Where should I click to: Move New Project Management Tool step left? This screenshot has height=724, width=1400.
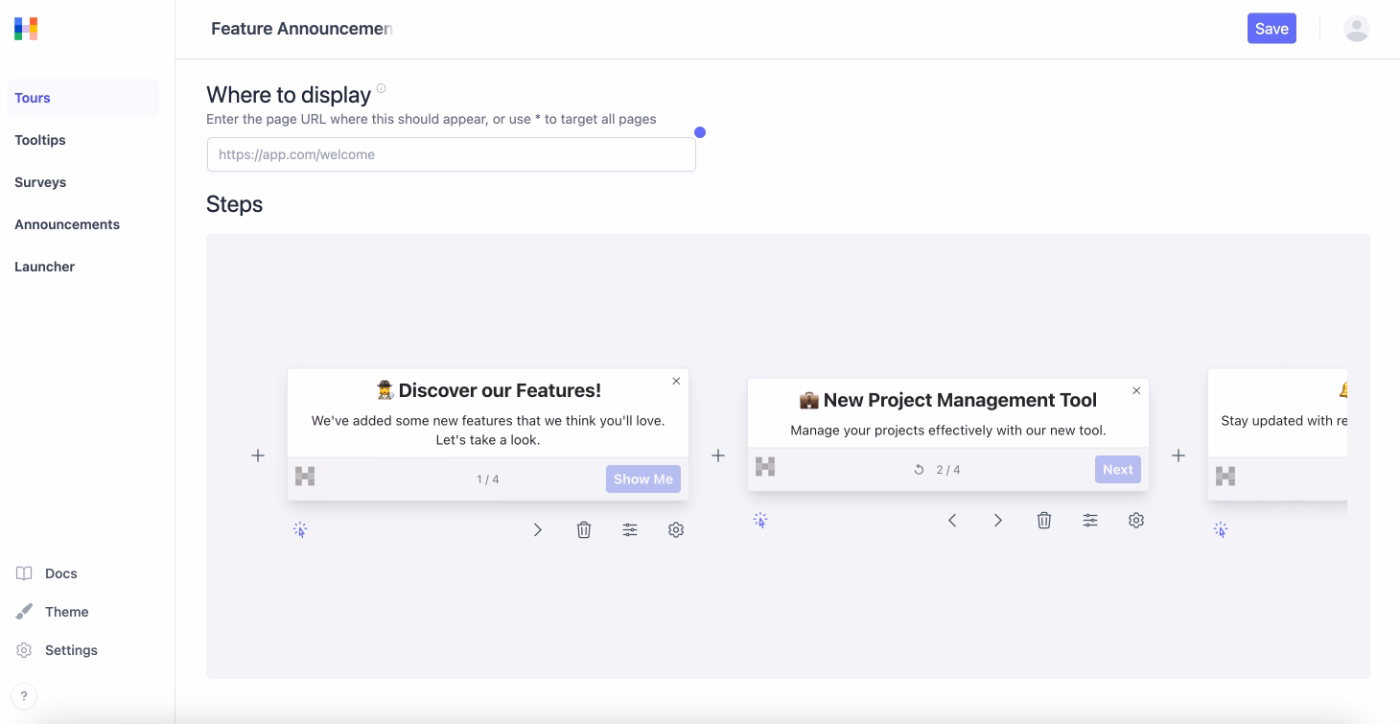tap(952, 520)
